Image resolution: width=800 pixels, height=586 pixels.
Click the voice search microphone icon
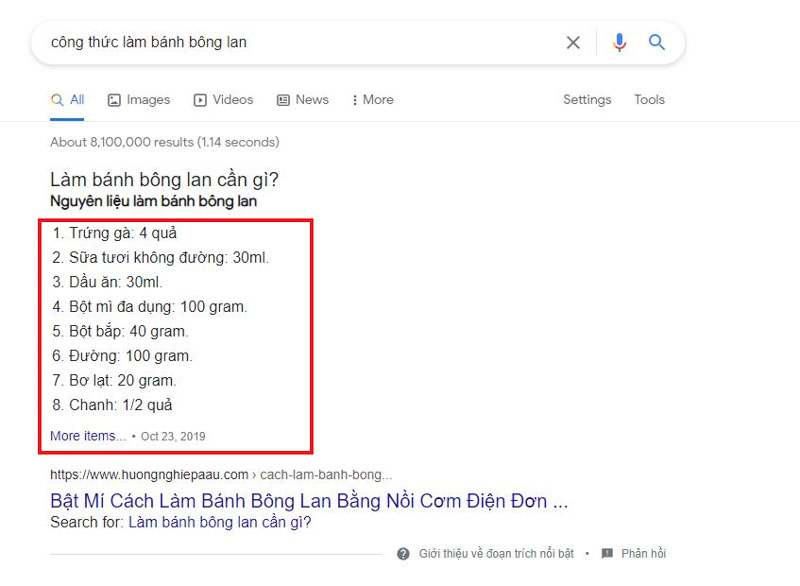[x=618, y=42]
